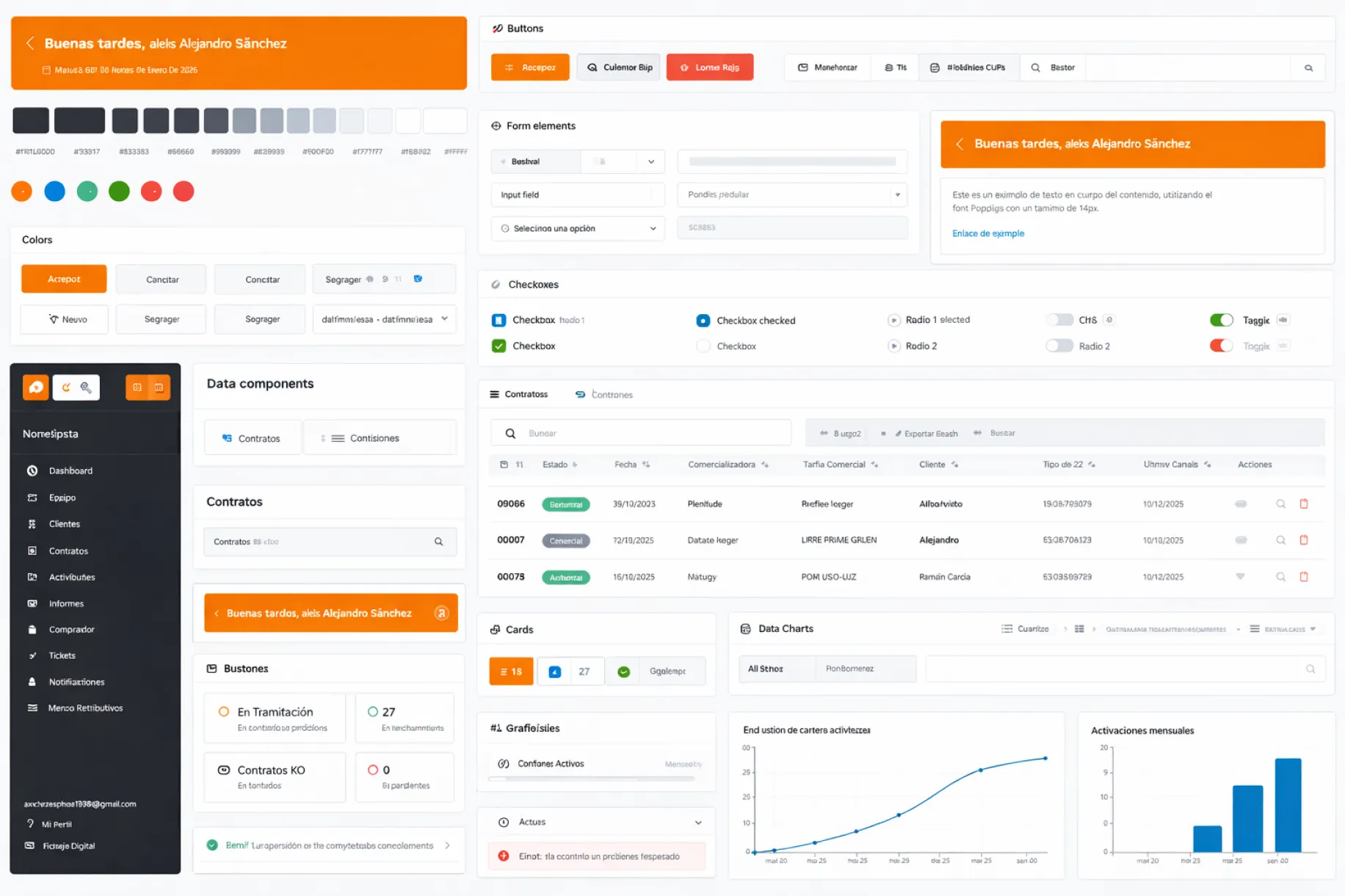1345x896 pixels.
Task: Pick the blue color swatch
Action: [54, 191]
